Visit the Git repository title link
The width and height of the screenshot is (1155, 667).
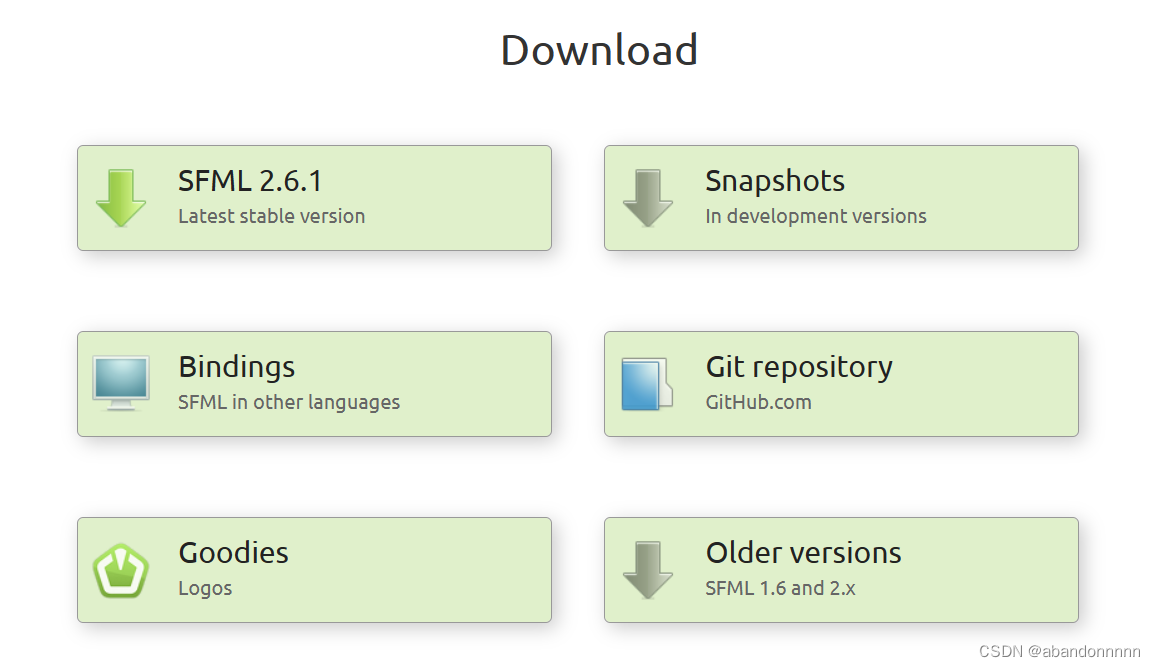[x=799, y=367]
